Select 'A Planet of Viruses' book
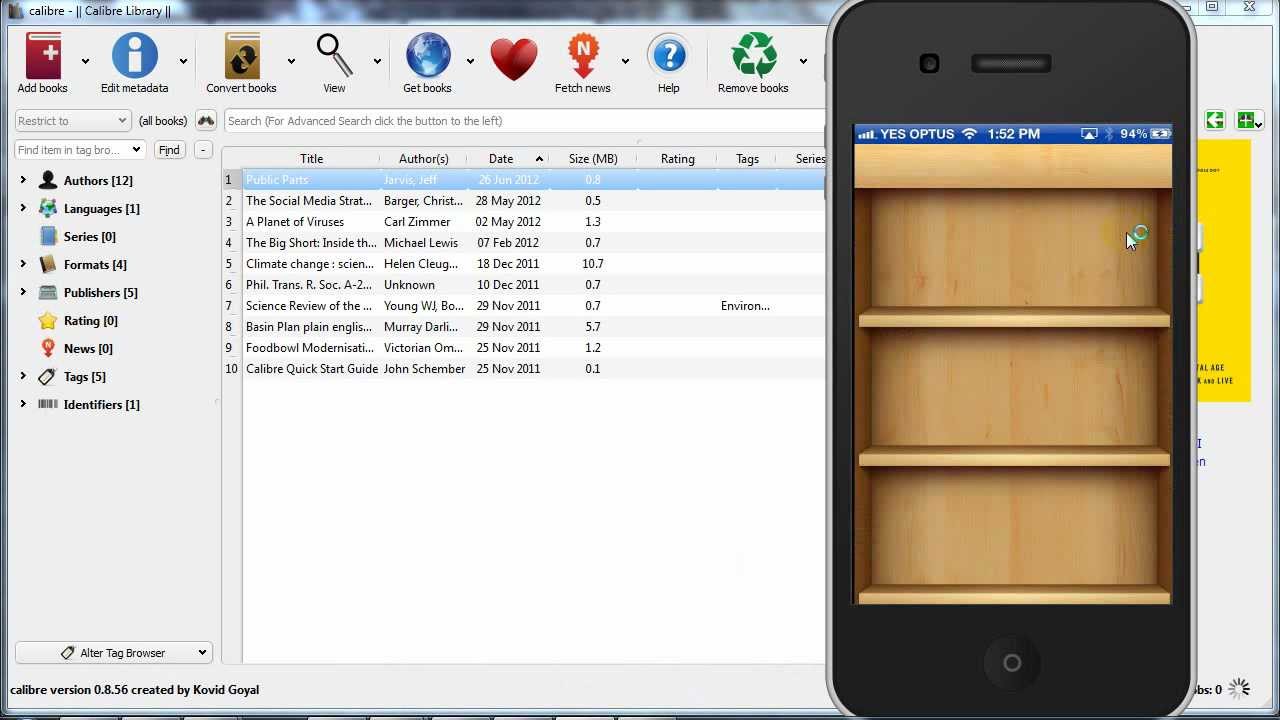Screen dimensions: 1280x720 tap(295, 222)
